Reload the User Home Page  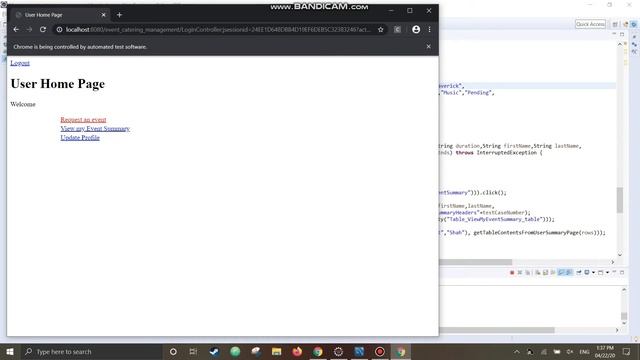click(x=43, y=29)
